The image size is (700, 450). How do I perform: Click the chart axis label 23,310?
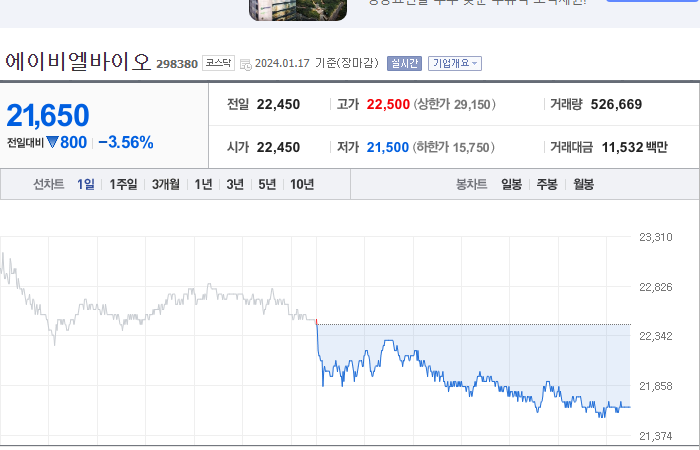(x=655, y=237)
